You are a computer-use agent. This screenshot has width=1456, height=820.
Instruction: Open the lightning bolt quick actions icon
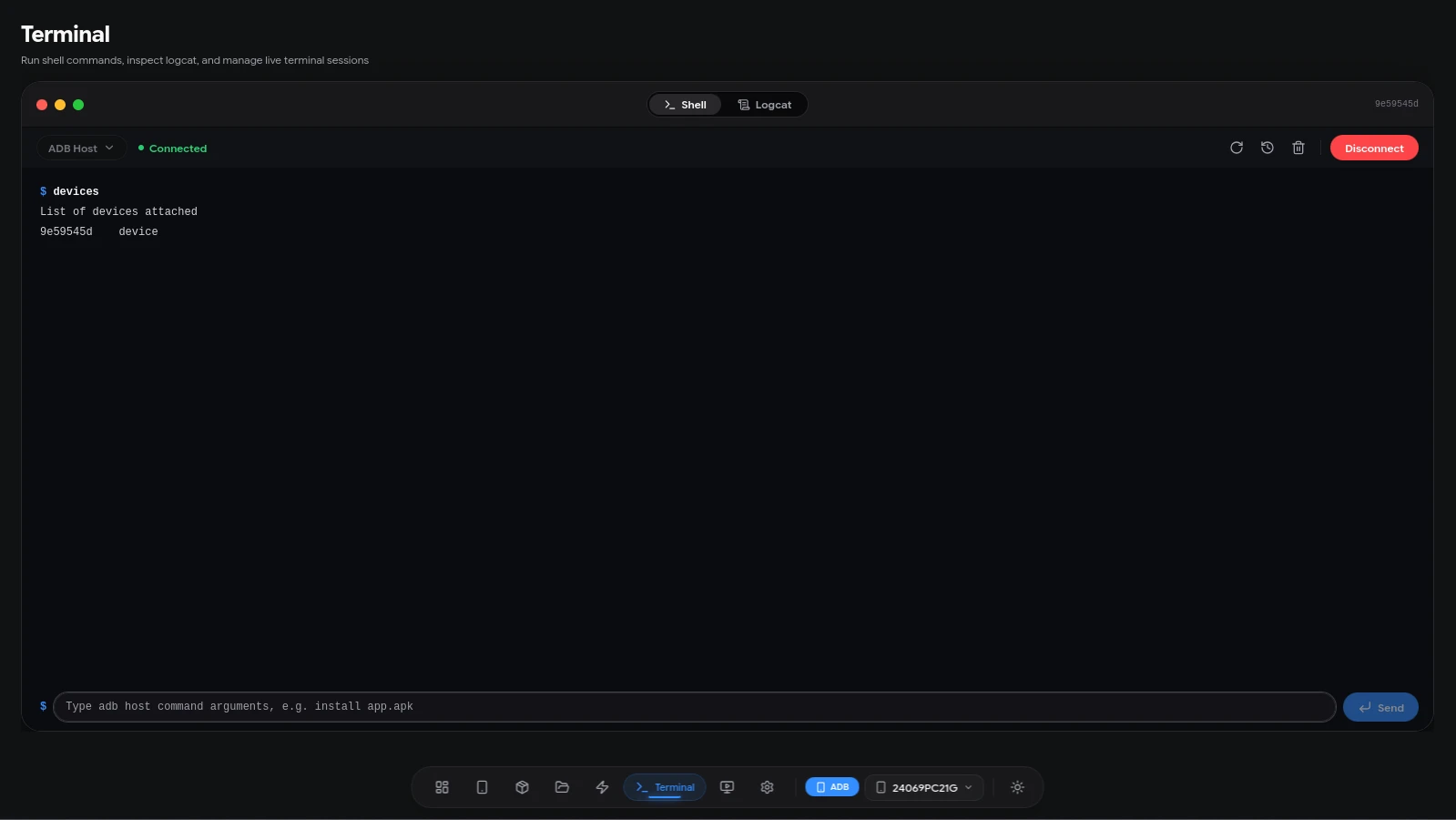pyautogui.click(x=602, y=787)
